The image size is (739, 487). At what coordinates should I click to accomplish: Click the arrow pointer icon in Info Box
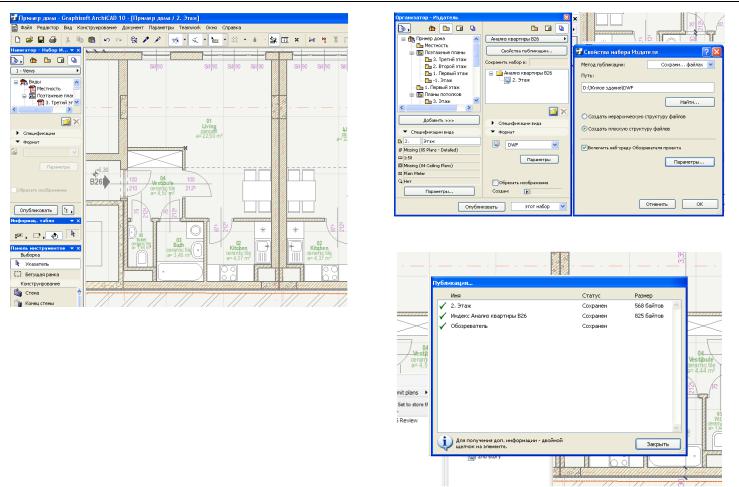[x=73, y=234]
